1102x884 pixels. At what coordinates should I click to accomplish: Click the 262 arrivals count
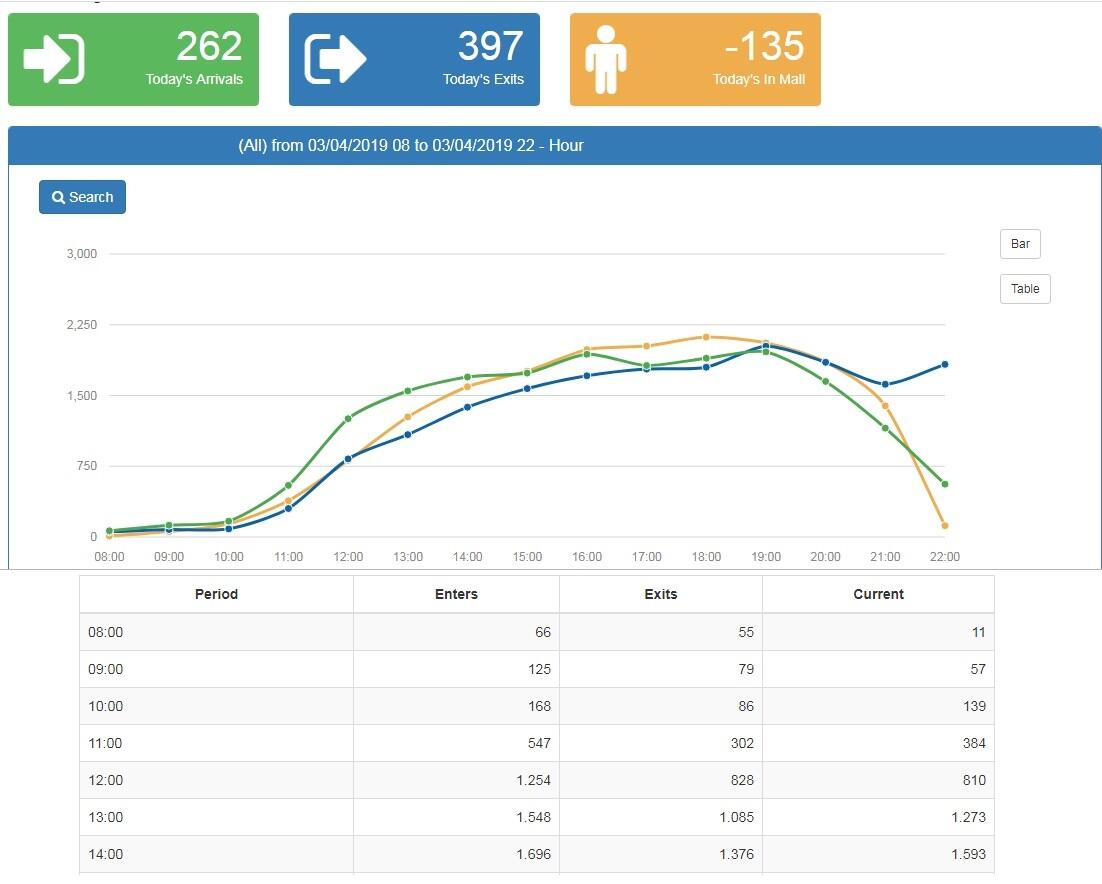(x=209, y=46)
